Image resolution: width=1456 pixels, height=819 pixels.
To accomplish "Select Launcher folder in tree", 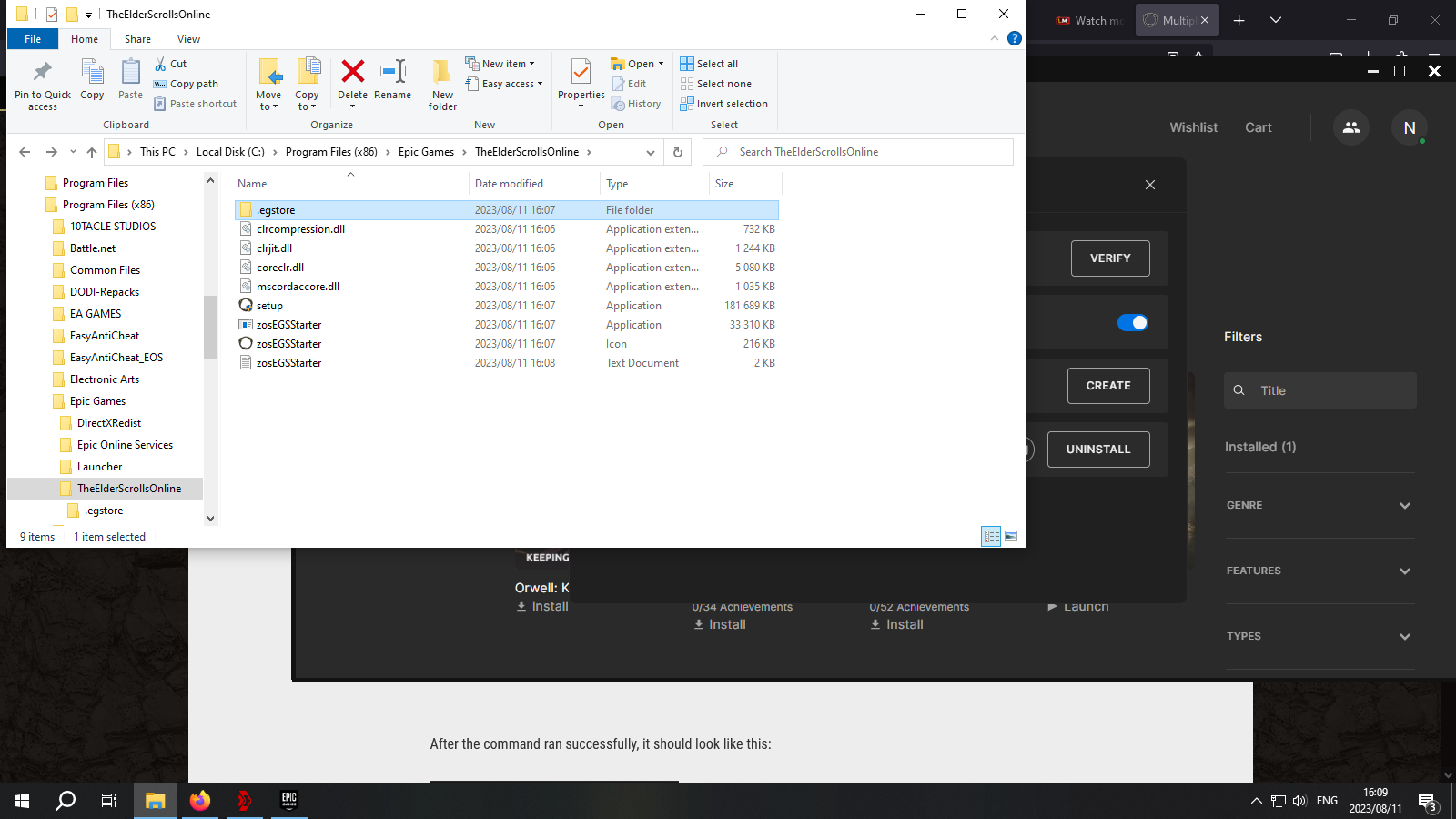I will (x=99, y=467).
